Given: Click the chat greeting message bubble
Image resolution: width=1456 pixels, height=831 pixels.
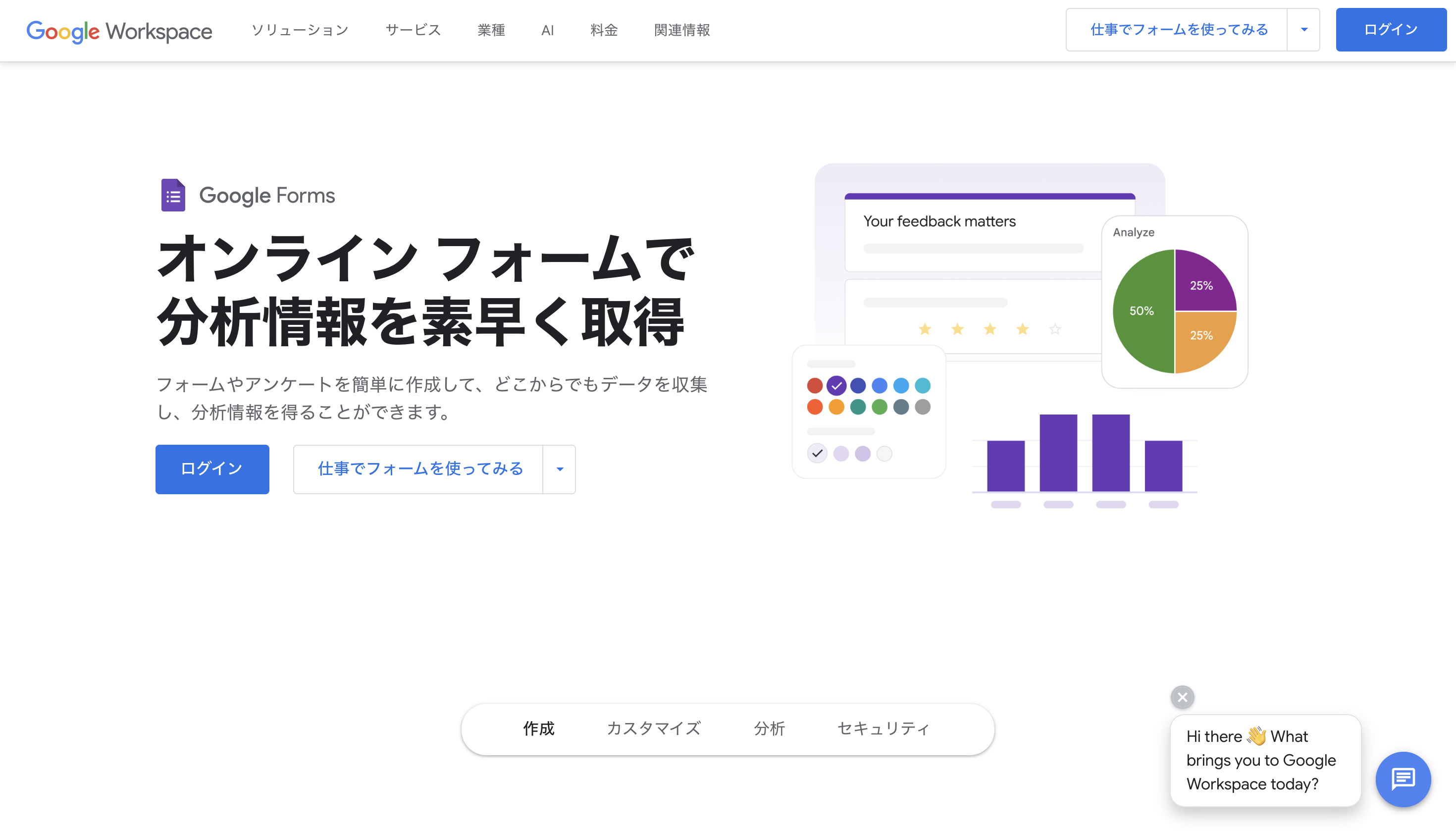Looking at the screenshot, I should [1265, 760].
